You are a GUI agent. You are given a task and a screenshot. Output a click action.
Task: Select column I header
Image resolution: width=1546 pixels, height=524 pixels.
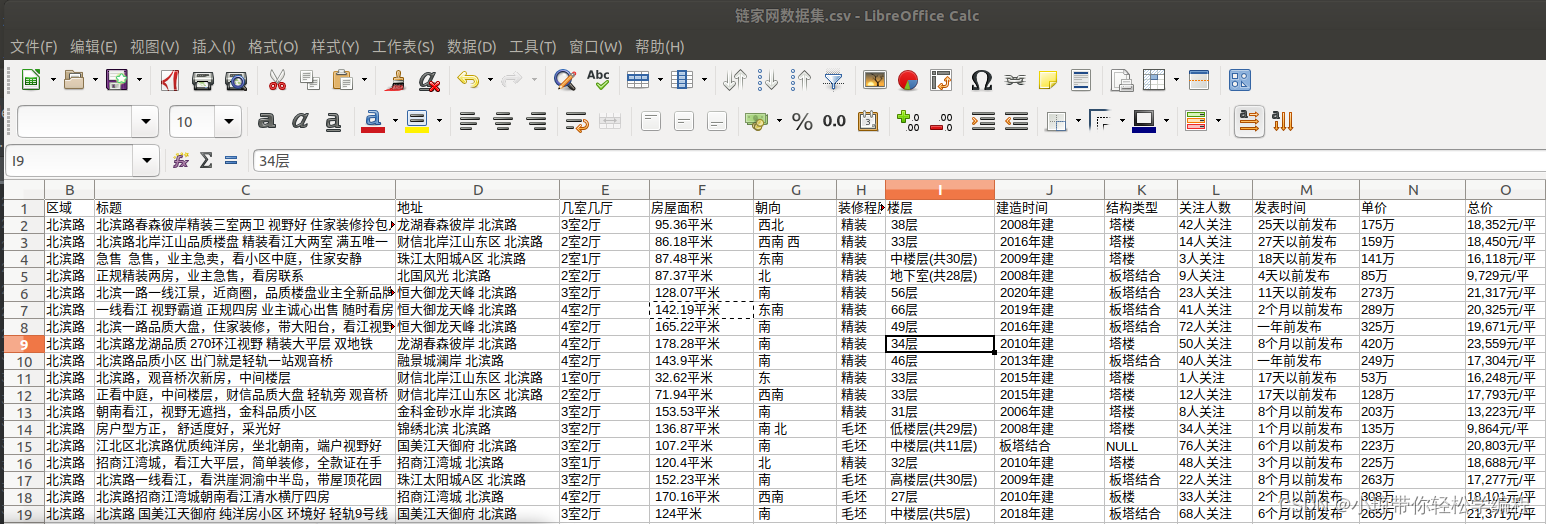tap(940, 190)
